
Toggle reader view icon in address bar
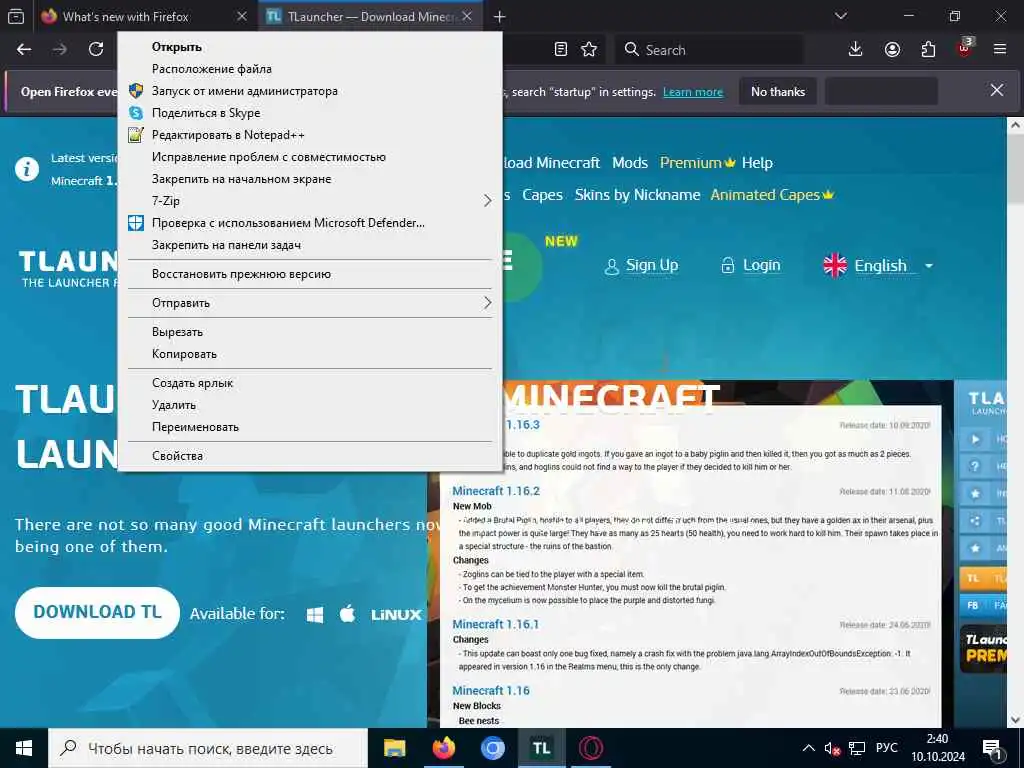[x=560, y=50]
